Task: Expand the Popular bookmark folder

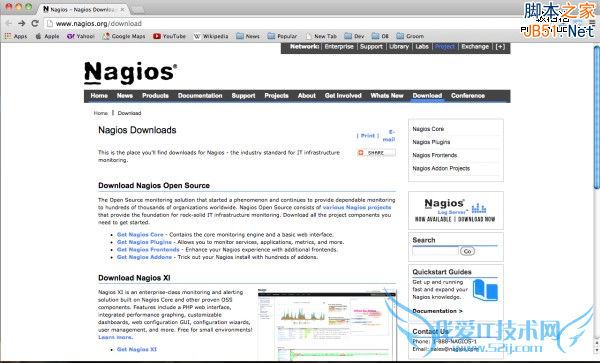Action: coord(282,36)
